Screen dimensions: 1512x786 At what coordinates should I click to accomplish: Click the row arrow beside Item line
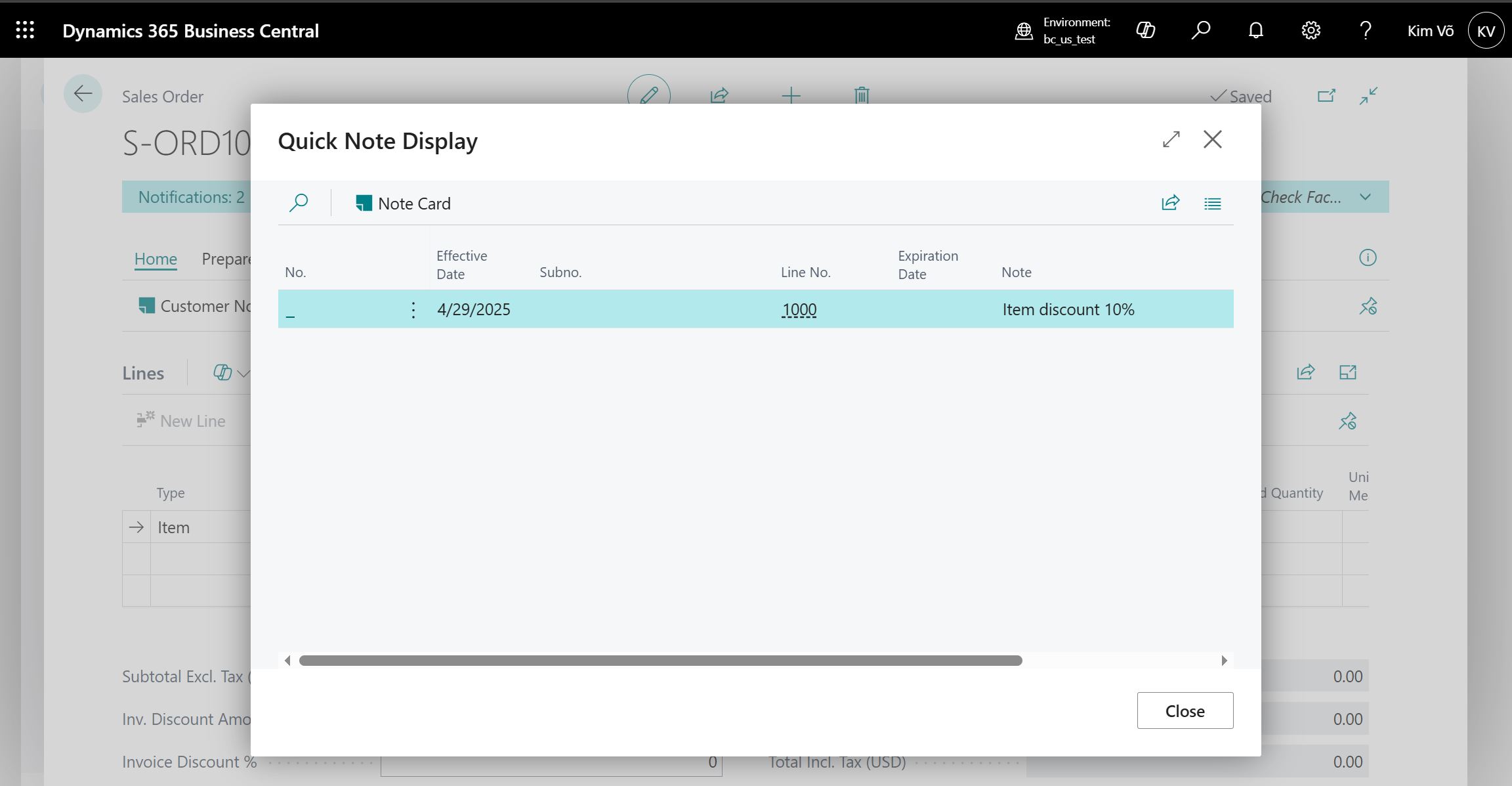pyautogui.click(x=136, y=527)
